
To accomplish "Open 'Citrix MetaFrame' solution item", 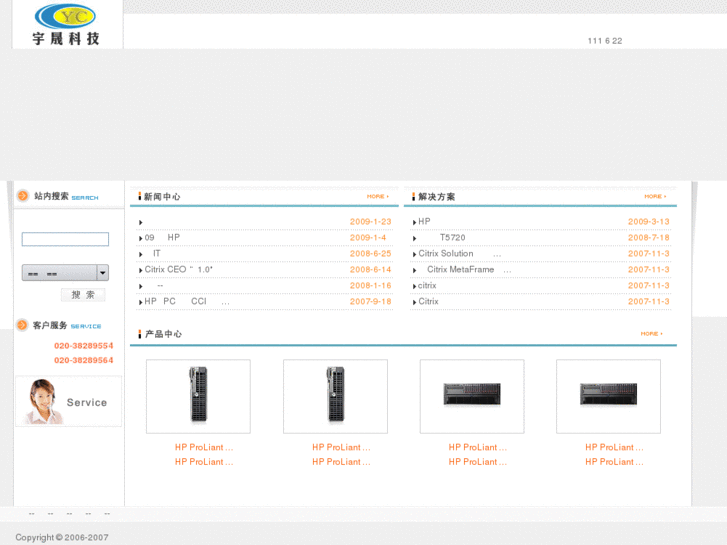I will click(x=469, y=269).
